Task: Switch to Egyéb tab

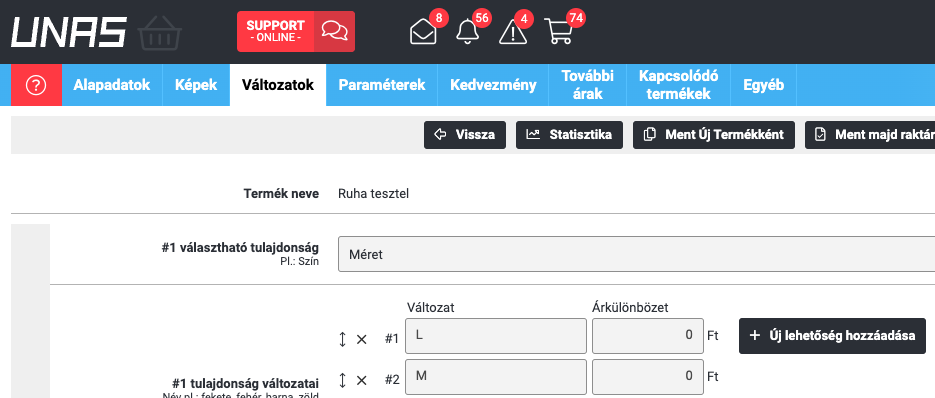Action: 763,85
